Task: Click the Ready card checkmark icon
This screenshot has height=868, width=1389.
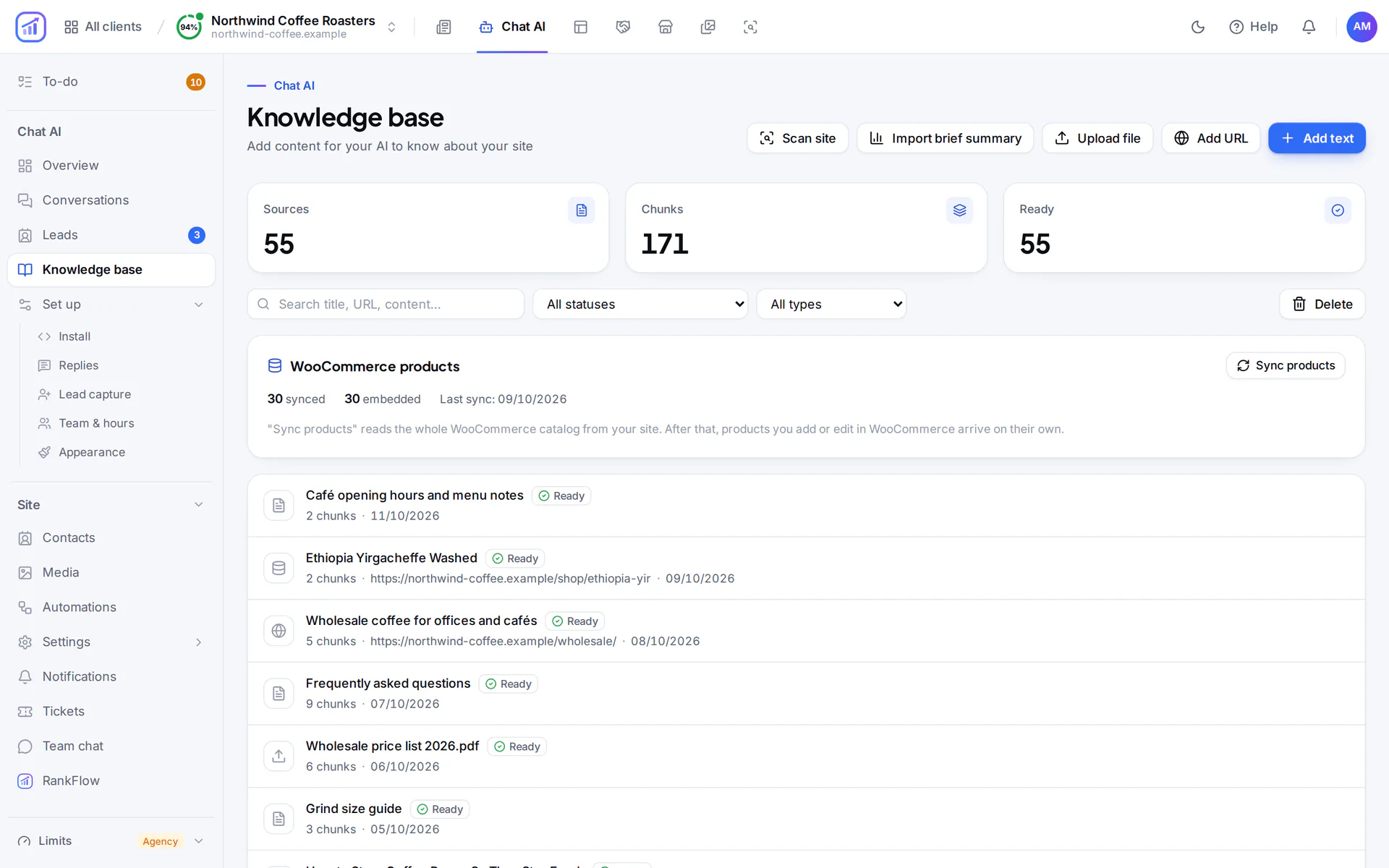Action: [1338, 210]
